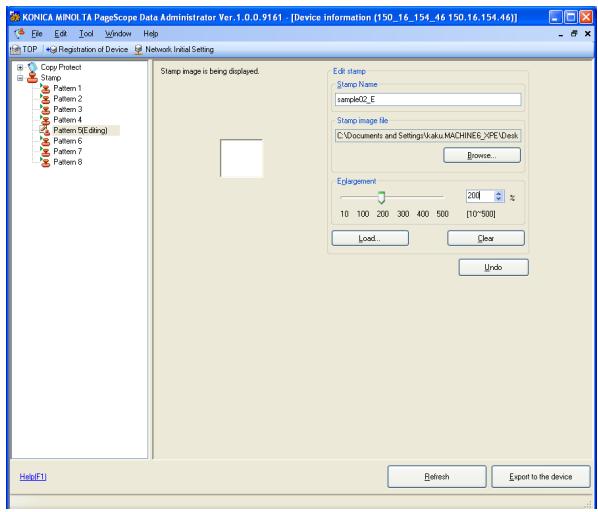Image resolution: width=598 pixels, height=512 pixels.
Task: Open Network Initial Setting toolbar item
Action: (x=174, y=50)
